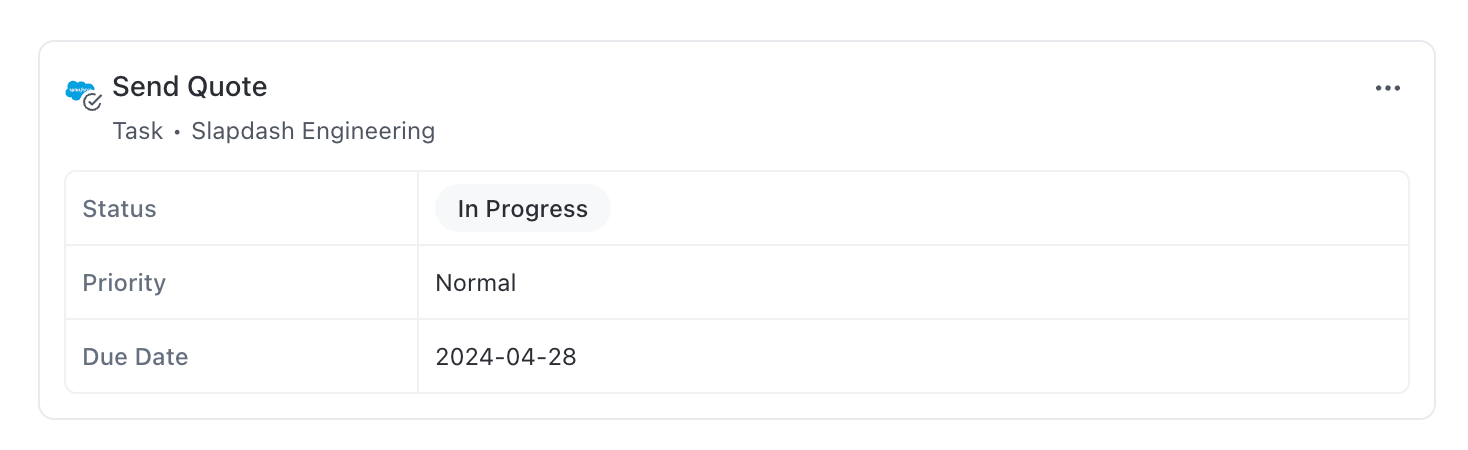Click empty space right of In Progress pill

pyautogui.click(x=1000, y=209)
